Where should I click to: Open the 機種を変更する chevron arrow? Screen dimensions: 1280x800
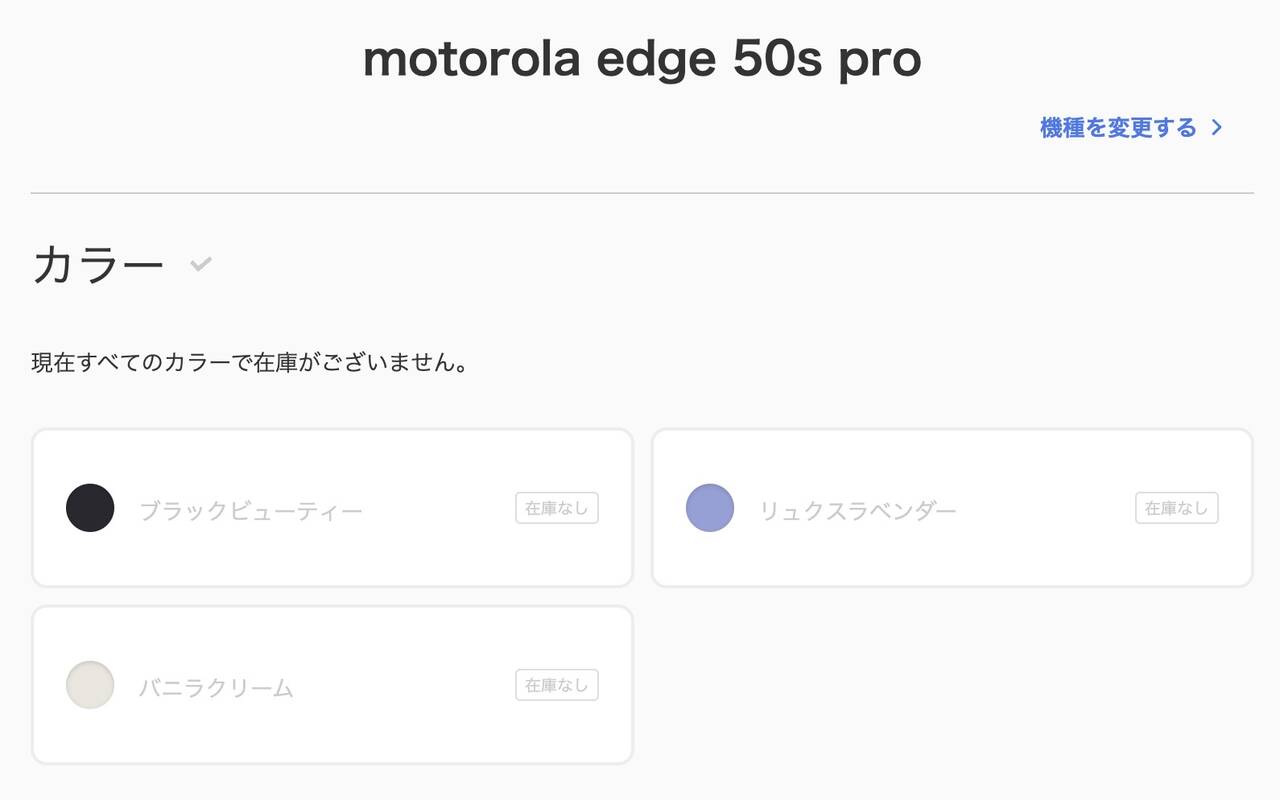(1217, 127)
